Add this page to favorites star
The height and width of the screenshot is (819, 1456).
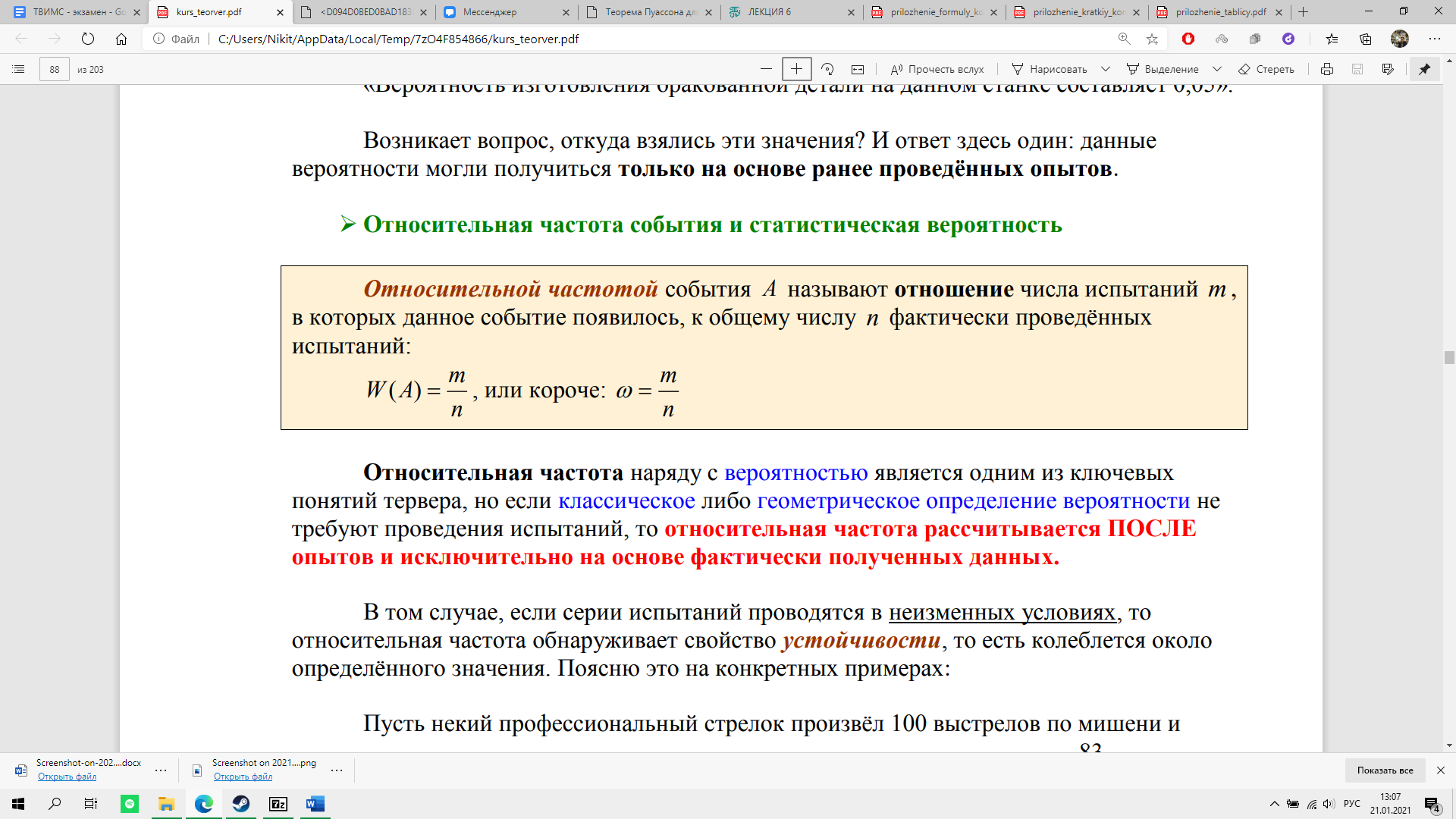tap(1152, 39)
